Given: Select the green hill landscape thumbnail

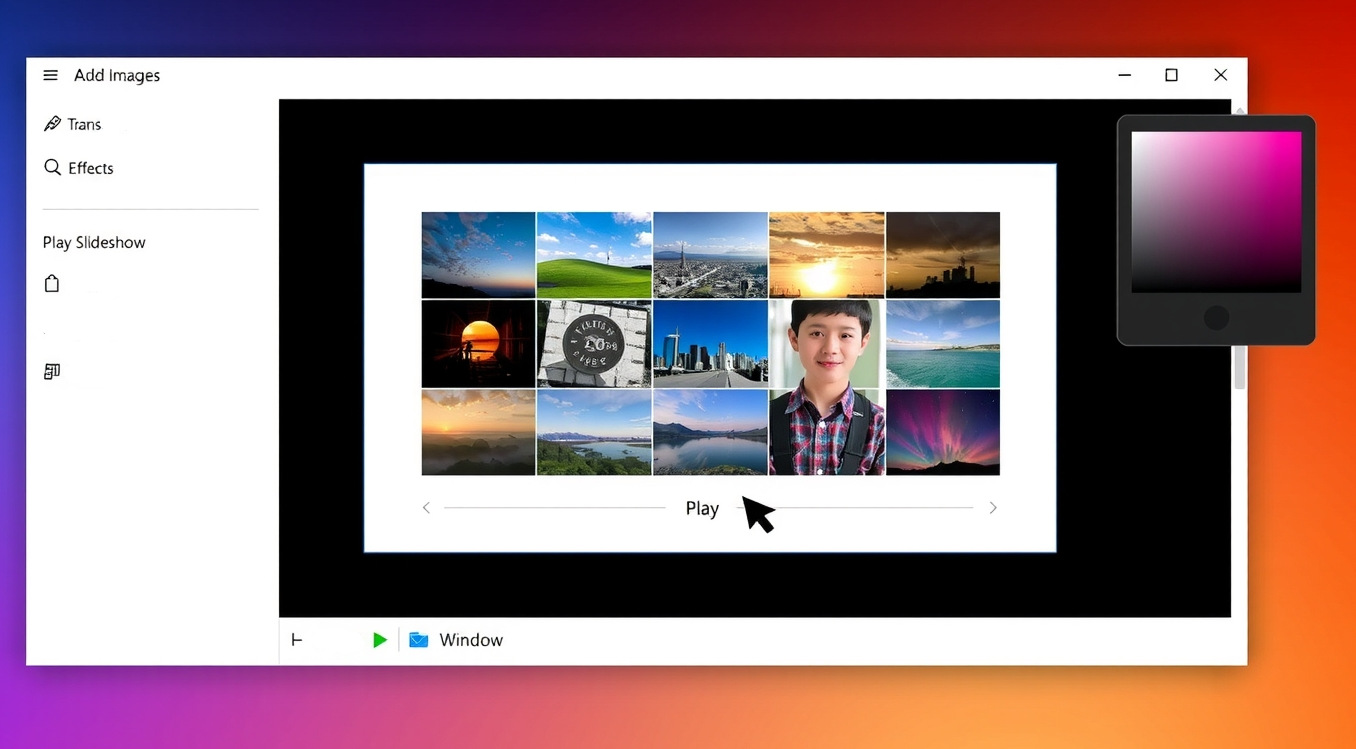Looking at the screenshot, I should click(x=594, y=255).
